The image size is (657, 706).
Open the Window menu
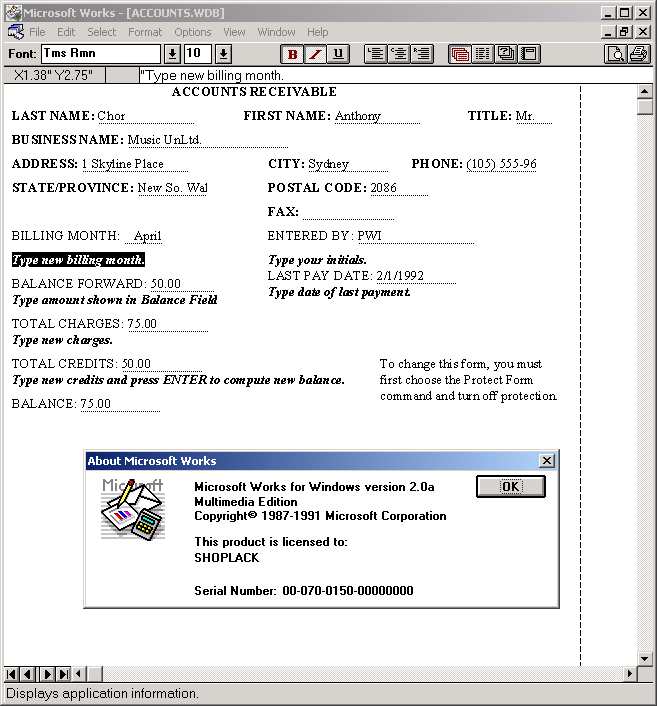[x=276, y=32]
